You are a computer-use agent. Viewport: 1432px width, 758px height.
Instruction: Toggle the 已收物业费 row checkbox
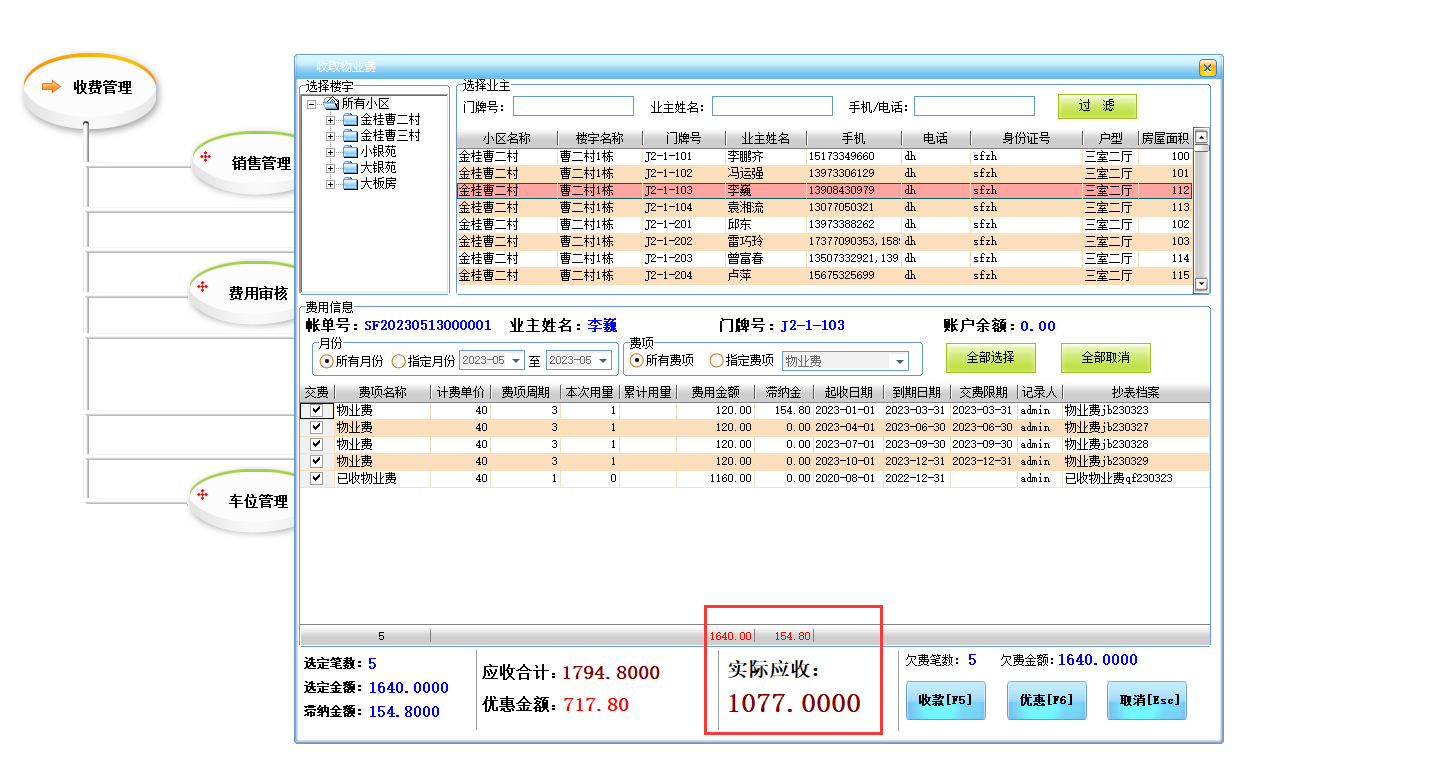click(x=316, y=478)
